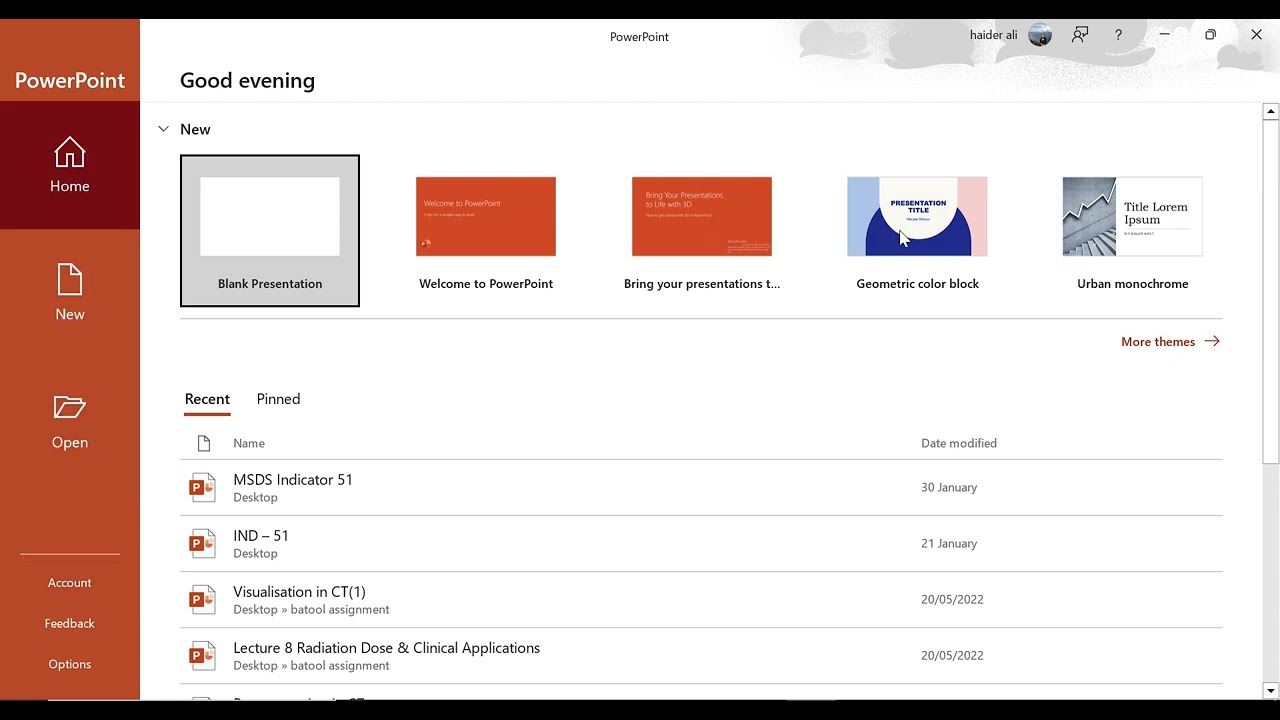
Task: Open the Home section in sidebar
Action: (70, 165)
